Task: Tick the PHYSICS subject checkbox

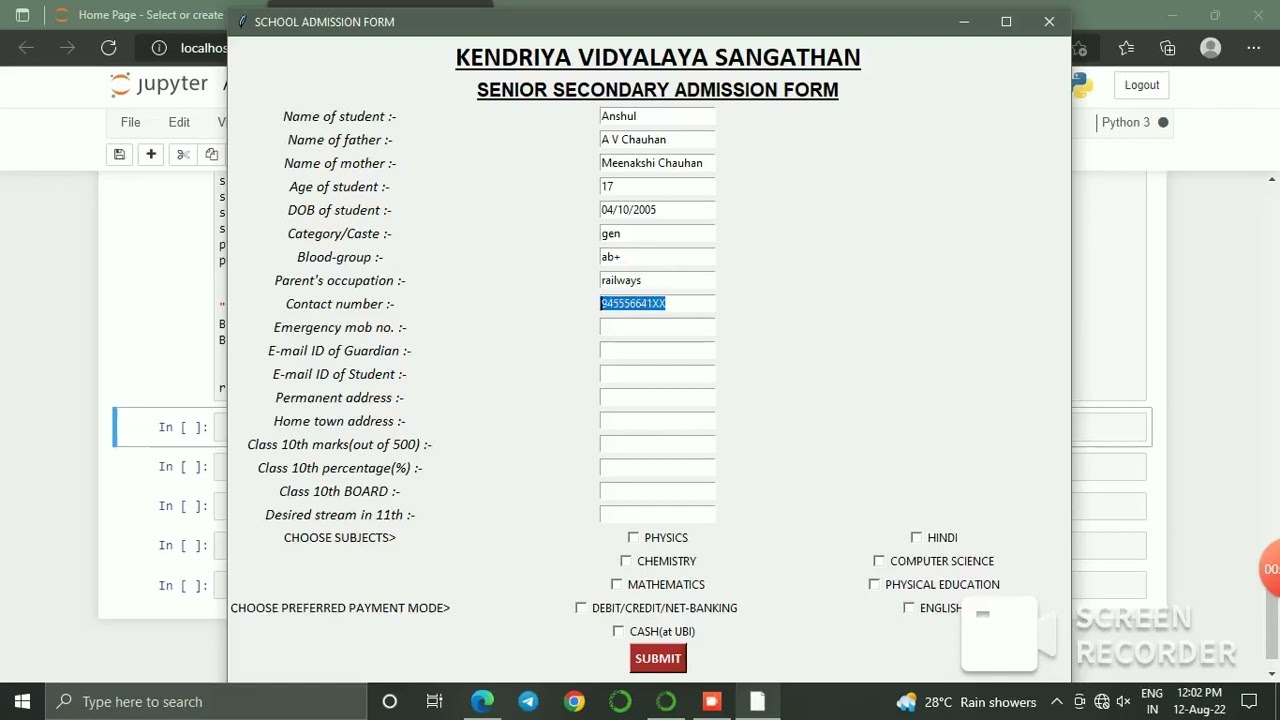Action: tap(633, 538)
